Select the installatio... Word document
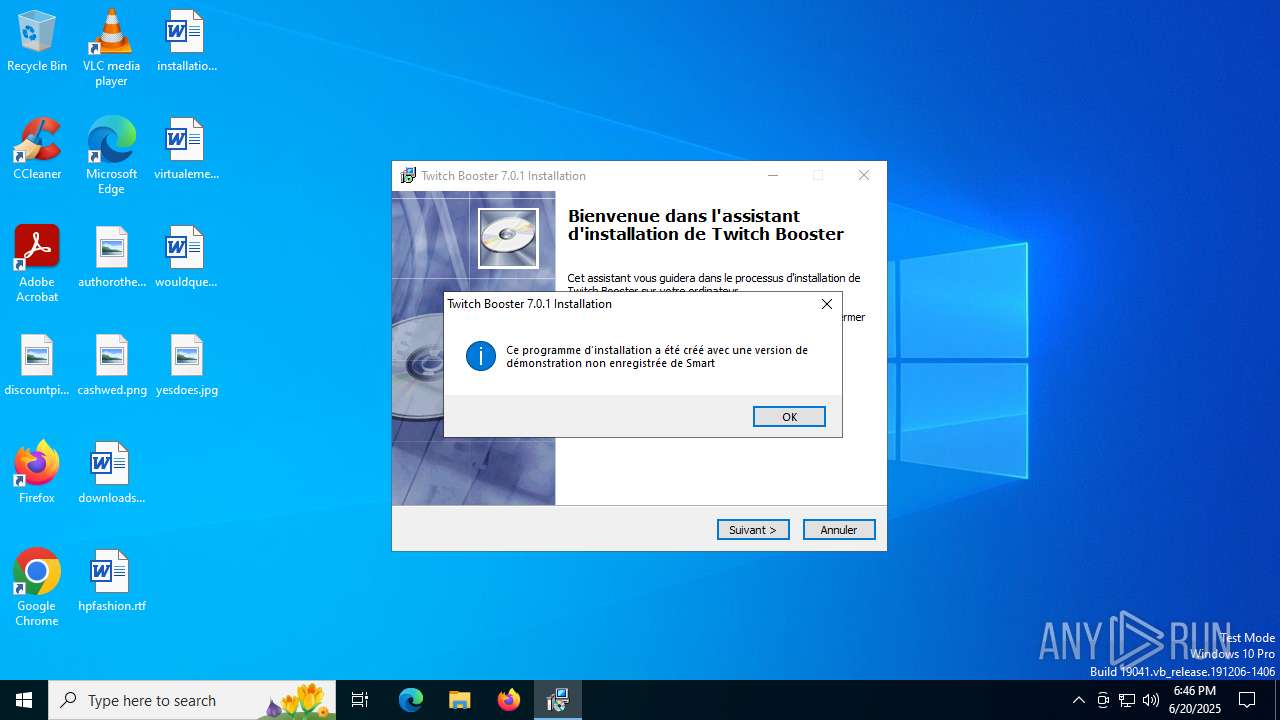This screenshot has width=1280, height=720. [x=186, y=42]
